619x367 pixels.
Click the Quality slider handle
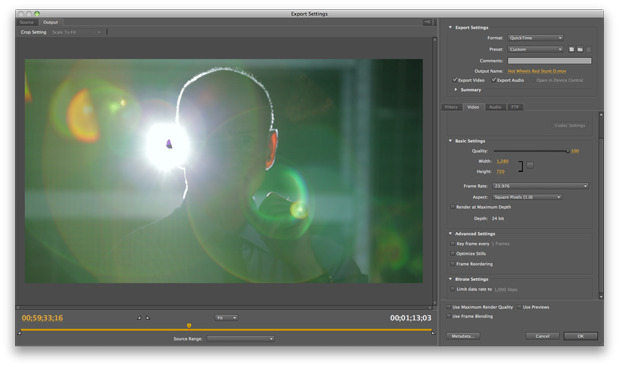[x=568, y=151]
